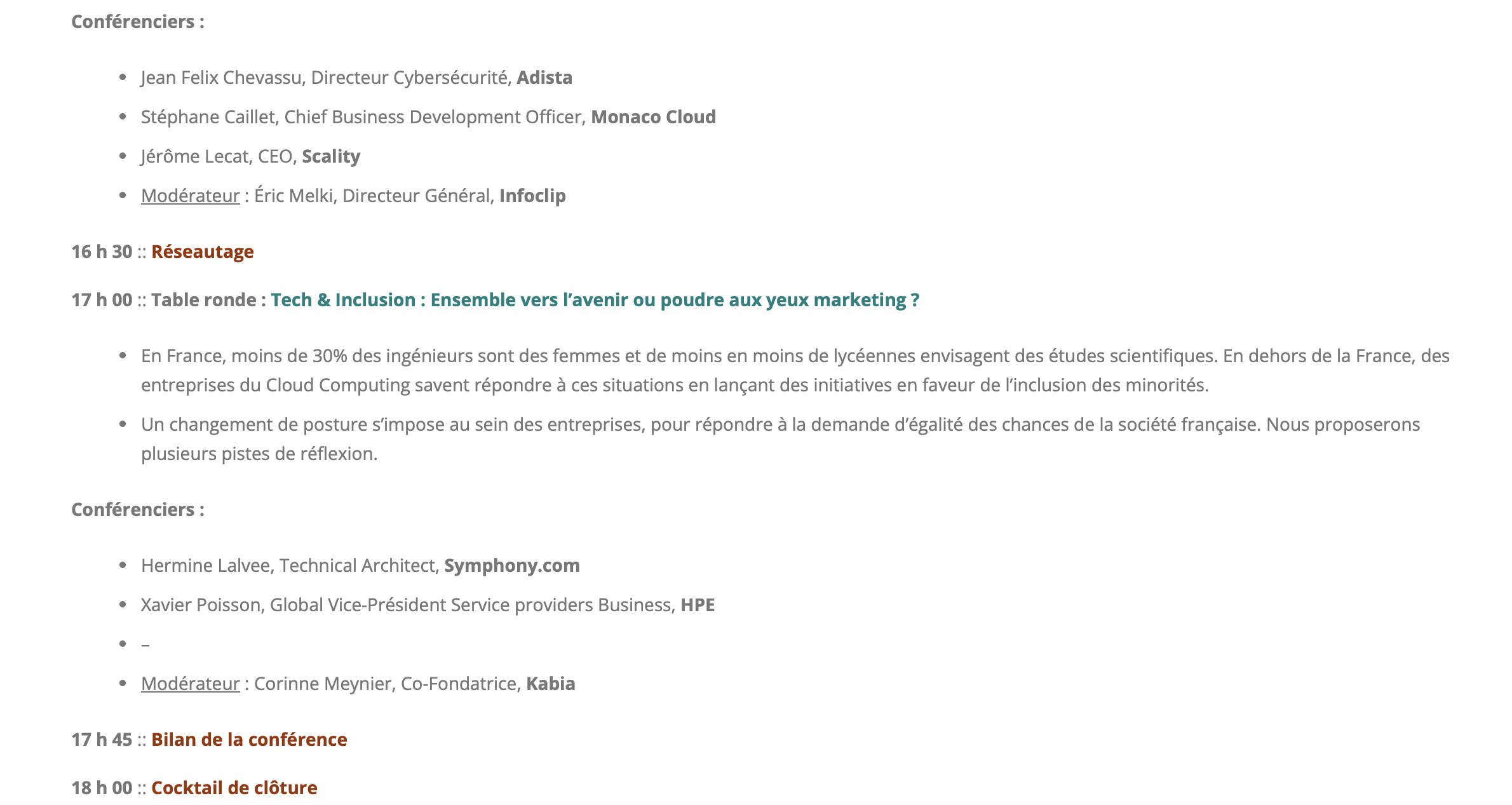The width and height of the screenshot is (1512, 805).
Task: Click the Infoclip company name
Action: coord(532,196)
